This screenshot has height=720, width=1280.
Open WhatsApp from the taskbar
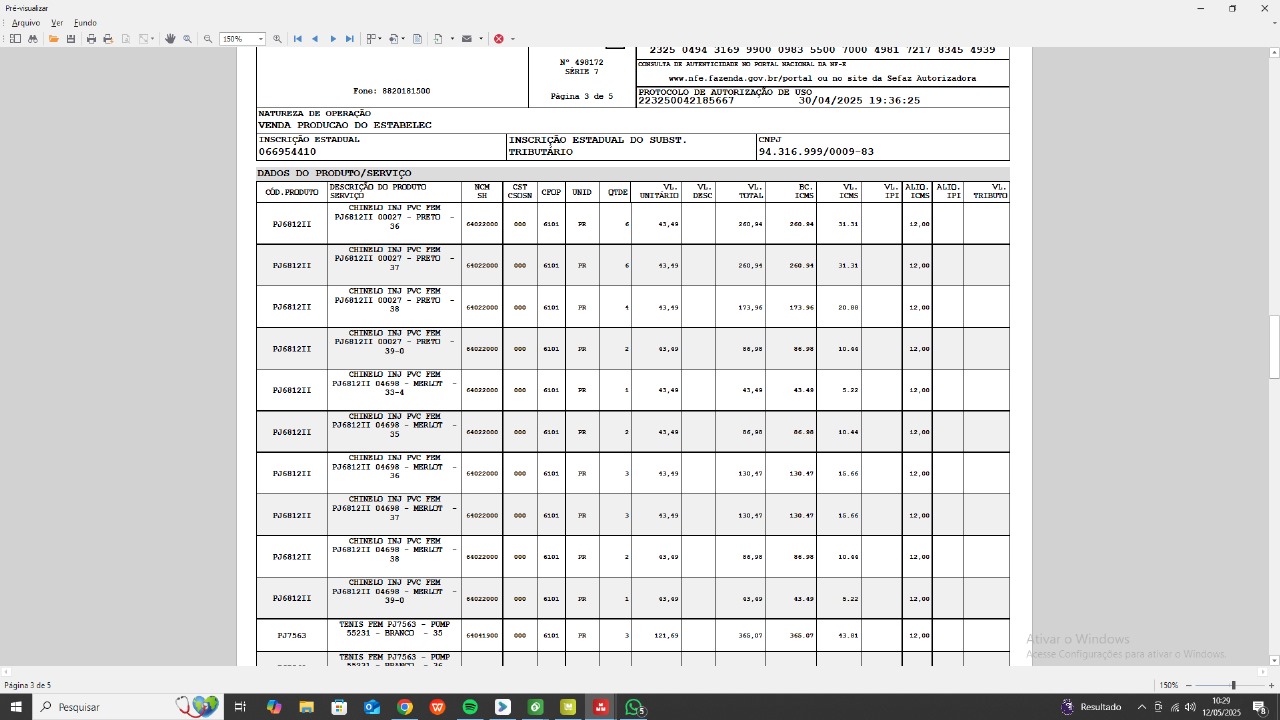(x=633, y=707)
